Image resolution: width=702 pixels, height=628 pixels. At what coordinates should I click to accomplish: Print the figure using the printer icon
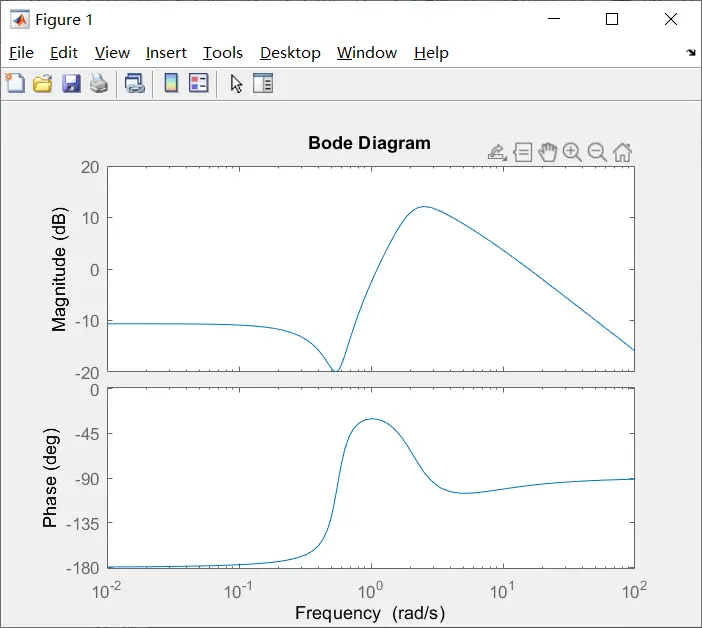pyautogui.click(x=99, y=84)
